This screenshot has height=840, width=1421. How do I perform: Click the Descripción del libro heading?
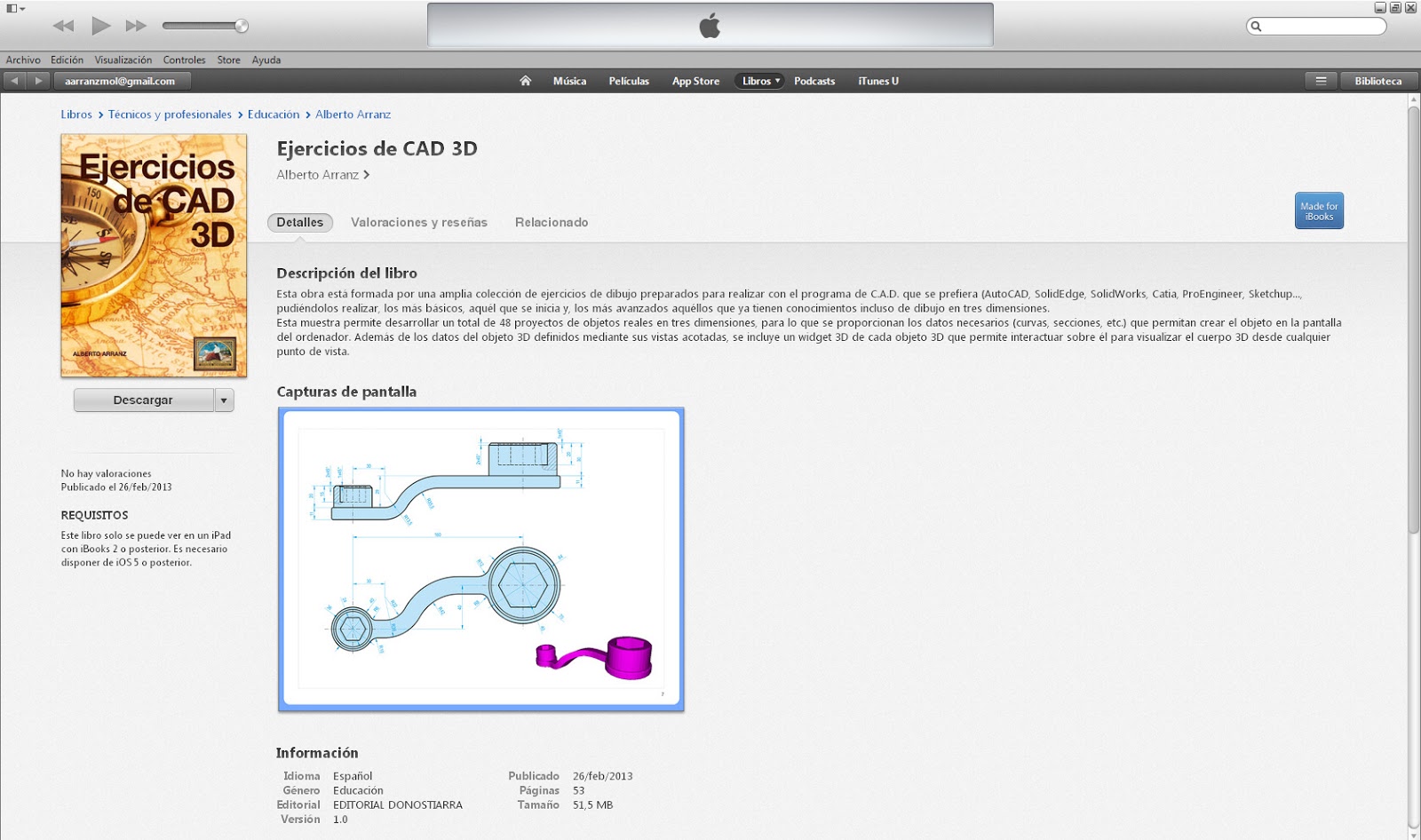click(346, 273)
